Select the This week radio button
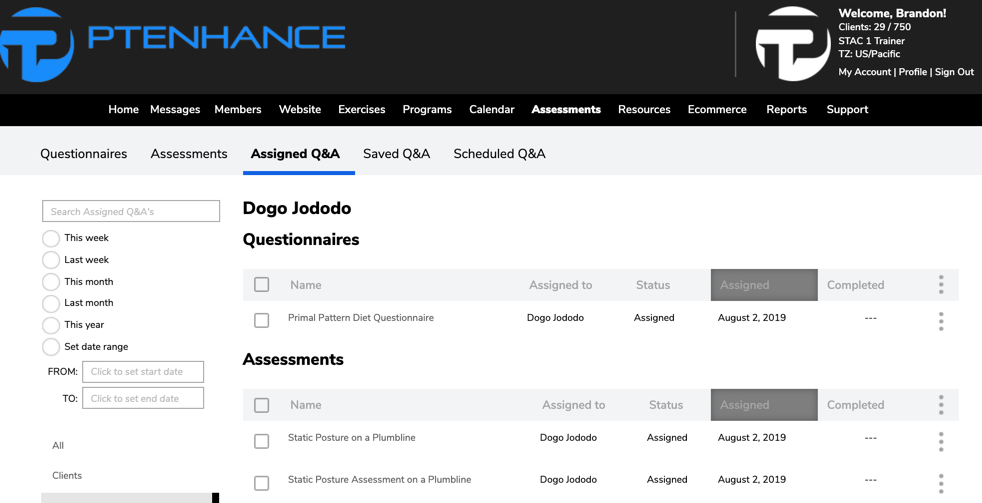Viewport: 982px width, 503px height. pos(51,238)
